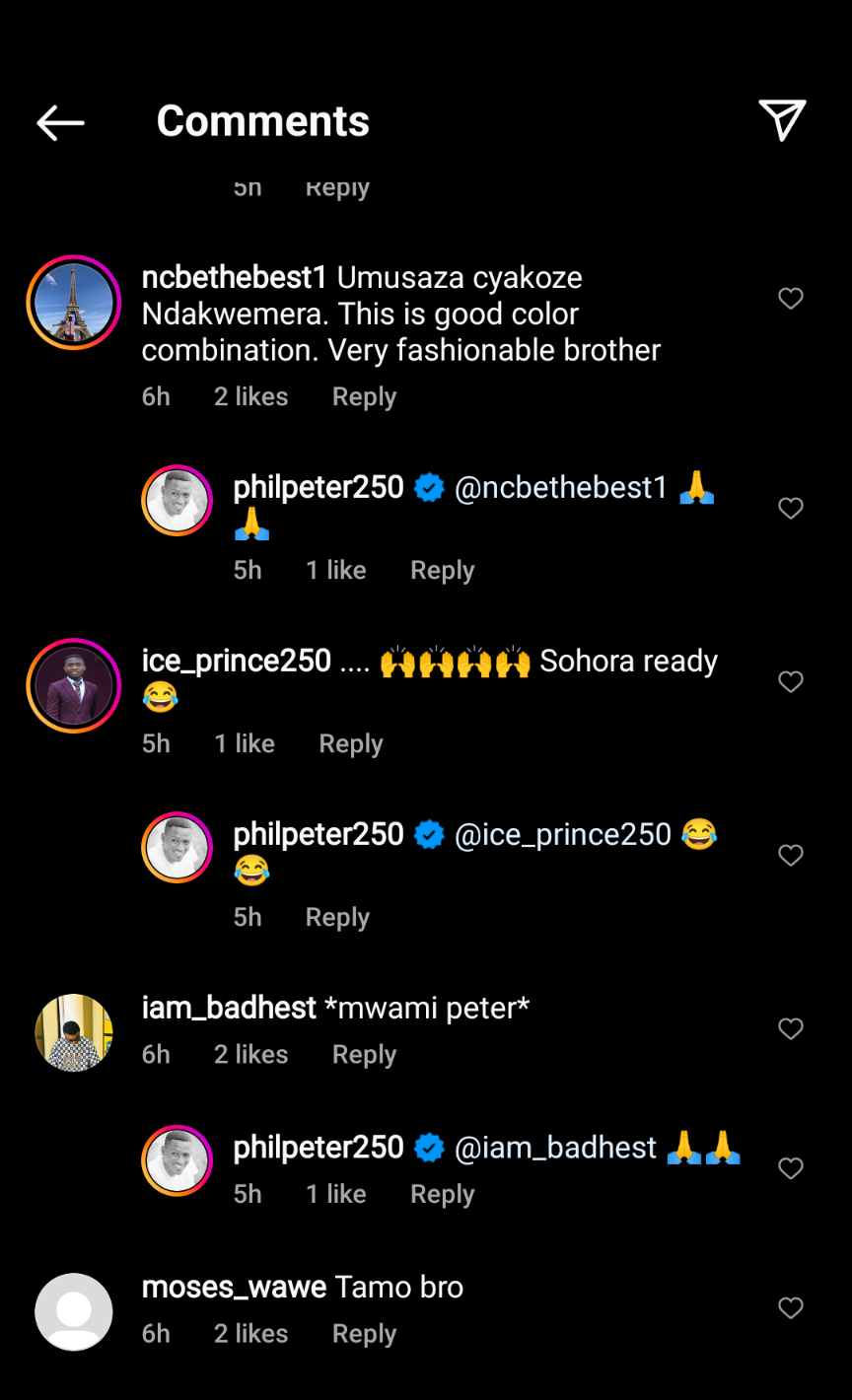Heart the iam_badhest comment
The image size is (852, 1400).
point(791,1029)
